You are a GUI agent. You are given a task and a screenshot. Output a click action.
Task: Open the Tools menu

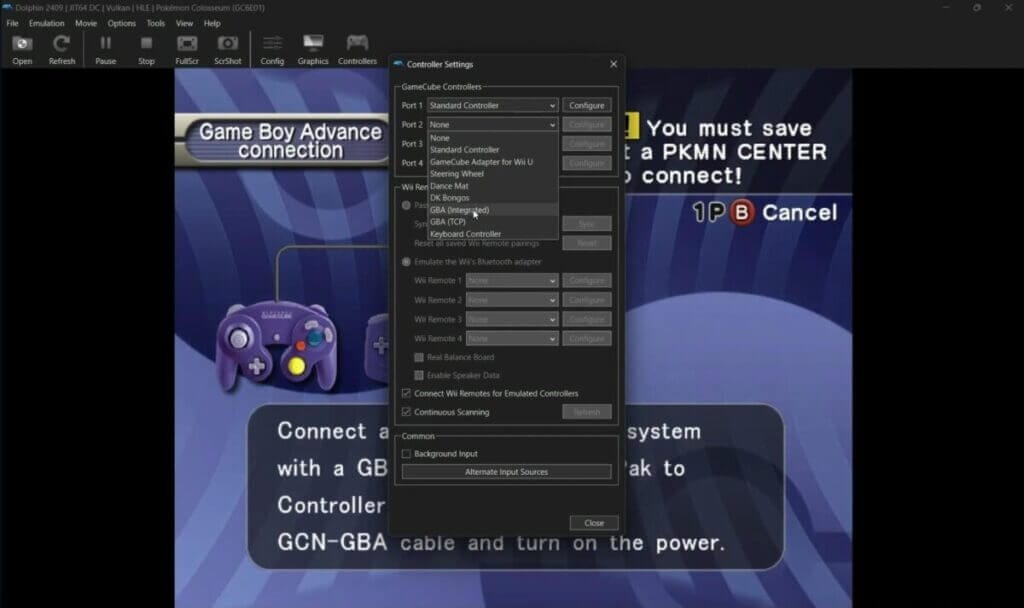click(x=156, y=23)
